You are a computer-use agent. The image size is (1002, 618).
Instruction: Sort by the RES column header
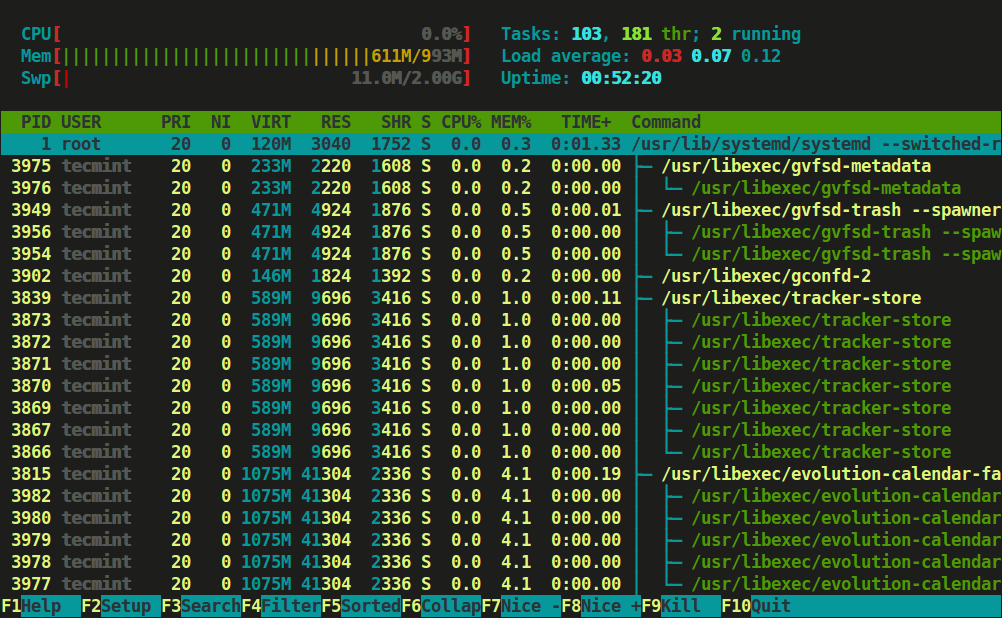coord(335,121)
